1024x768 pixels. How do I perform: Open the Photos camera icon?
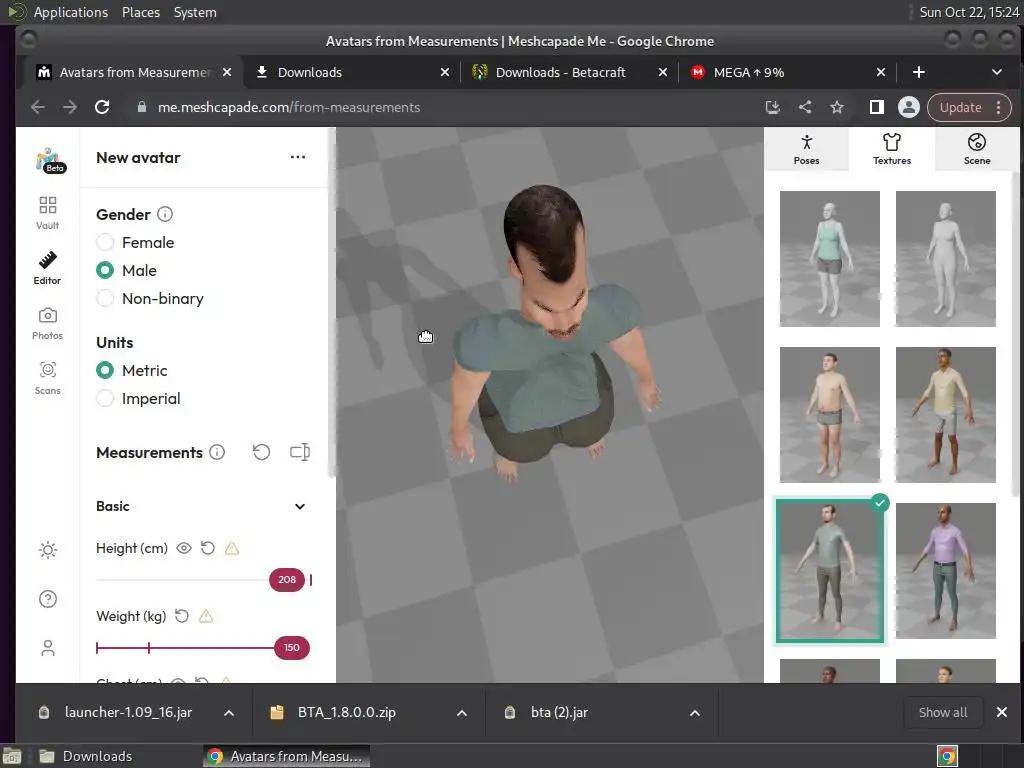coord(48,323)
